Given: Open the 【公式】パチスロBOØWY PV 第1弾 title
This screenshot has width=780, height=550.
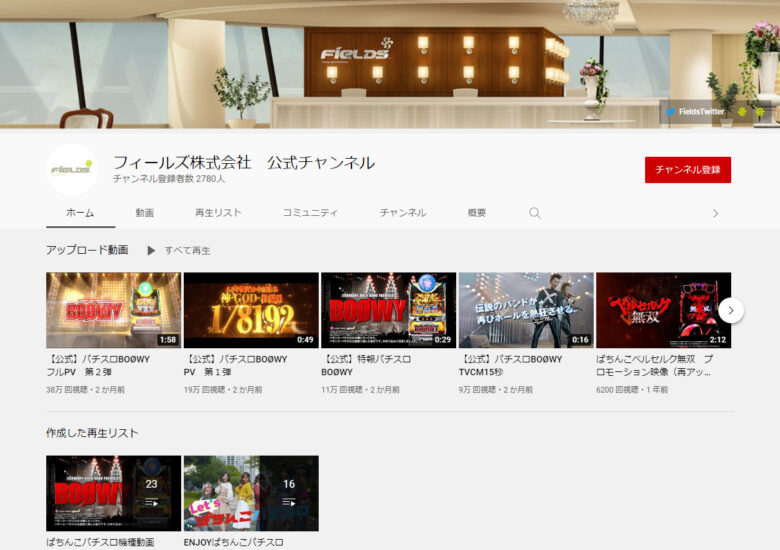Looking at the screenshot, I should (235, 366).
